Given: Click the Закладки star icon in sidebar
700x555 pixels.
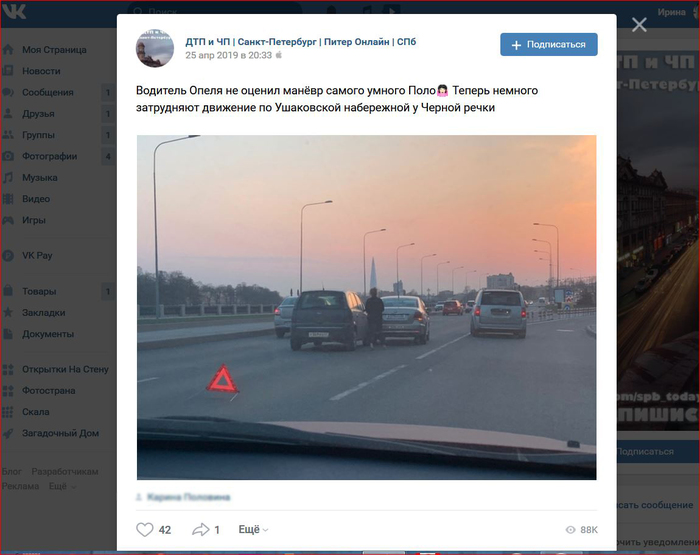Looking at the screenshot, I should [x=8, y=313].
